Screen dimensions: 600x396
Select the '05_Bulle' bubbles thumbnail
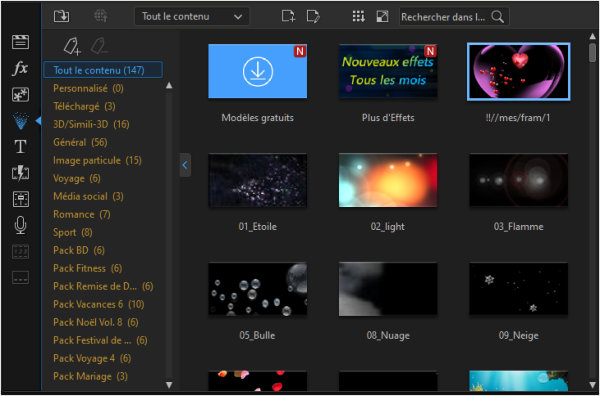pos(258,289)
